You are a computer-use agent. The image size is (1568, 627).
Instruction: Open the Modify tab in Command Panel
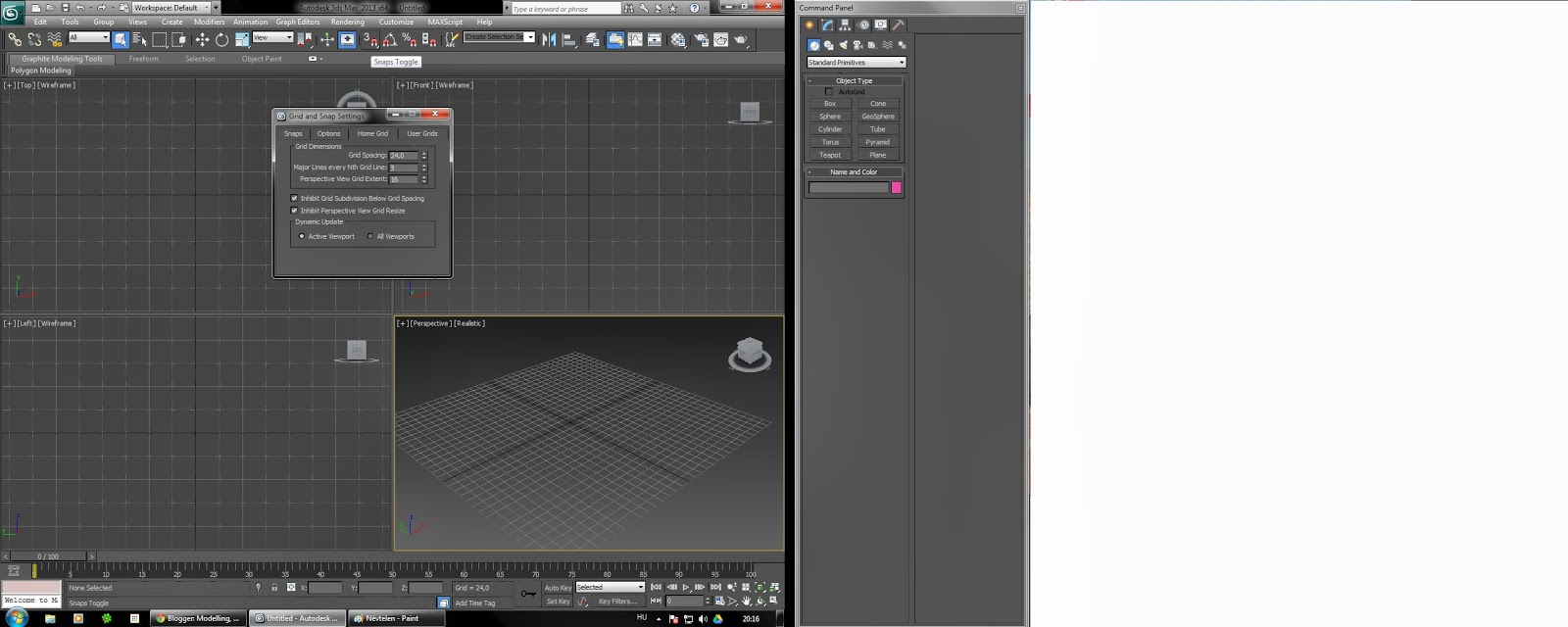(x=827, y=24)
